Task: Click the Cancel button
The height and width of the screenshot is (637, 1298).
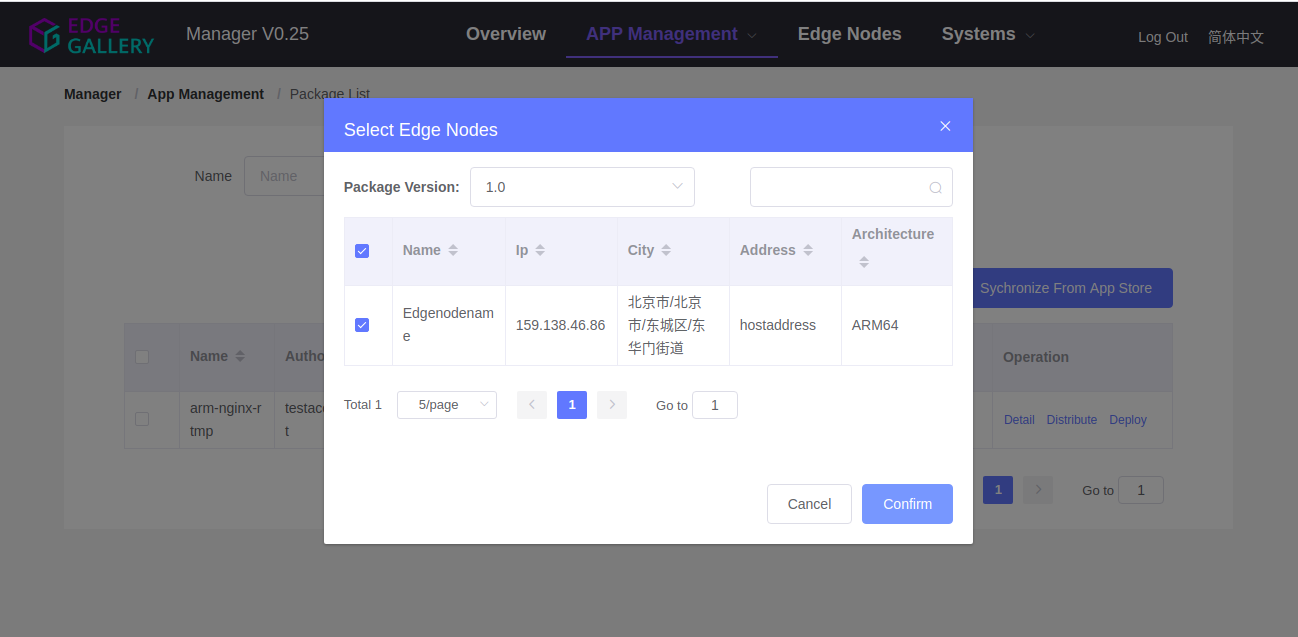Action: 809,504
